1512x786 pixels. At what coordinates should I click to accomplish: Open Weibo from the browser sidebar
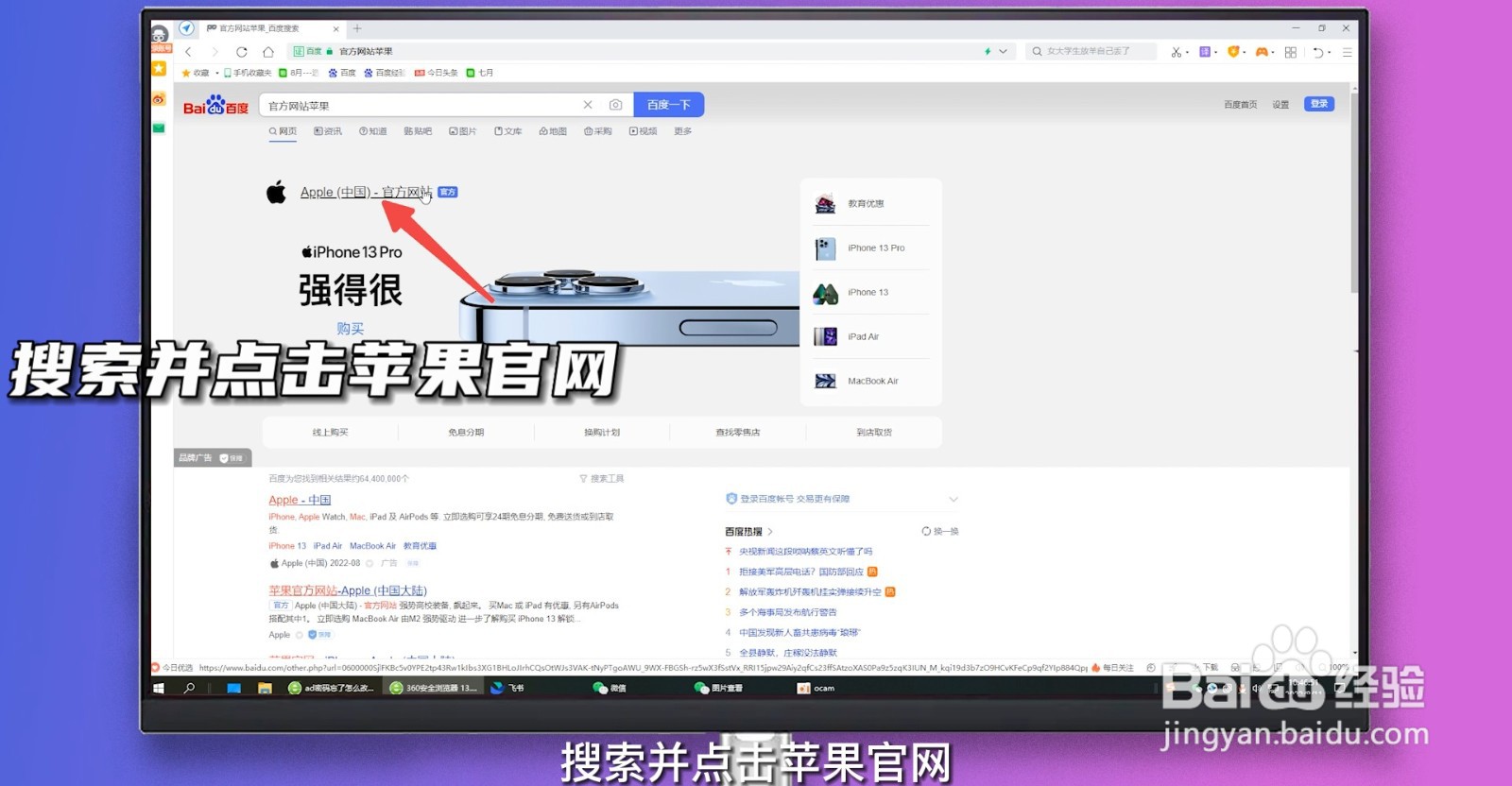[159, 99]
